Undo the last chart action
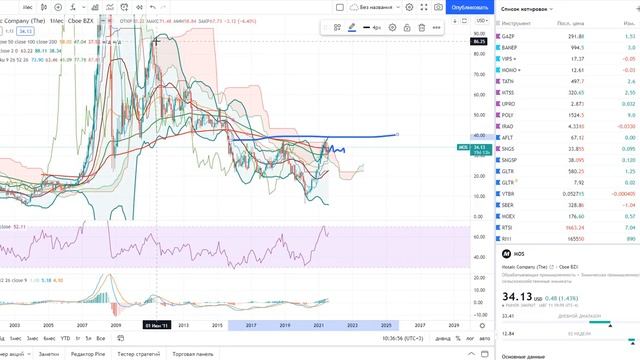The width and height of the screenshot is (640, 360). pyautogui.click(x=153, y=7)
